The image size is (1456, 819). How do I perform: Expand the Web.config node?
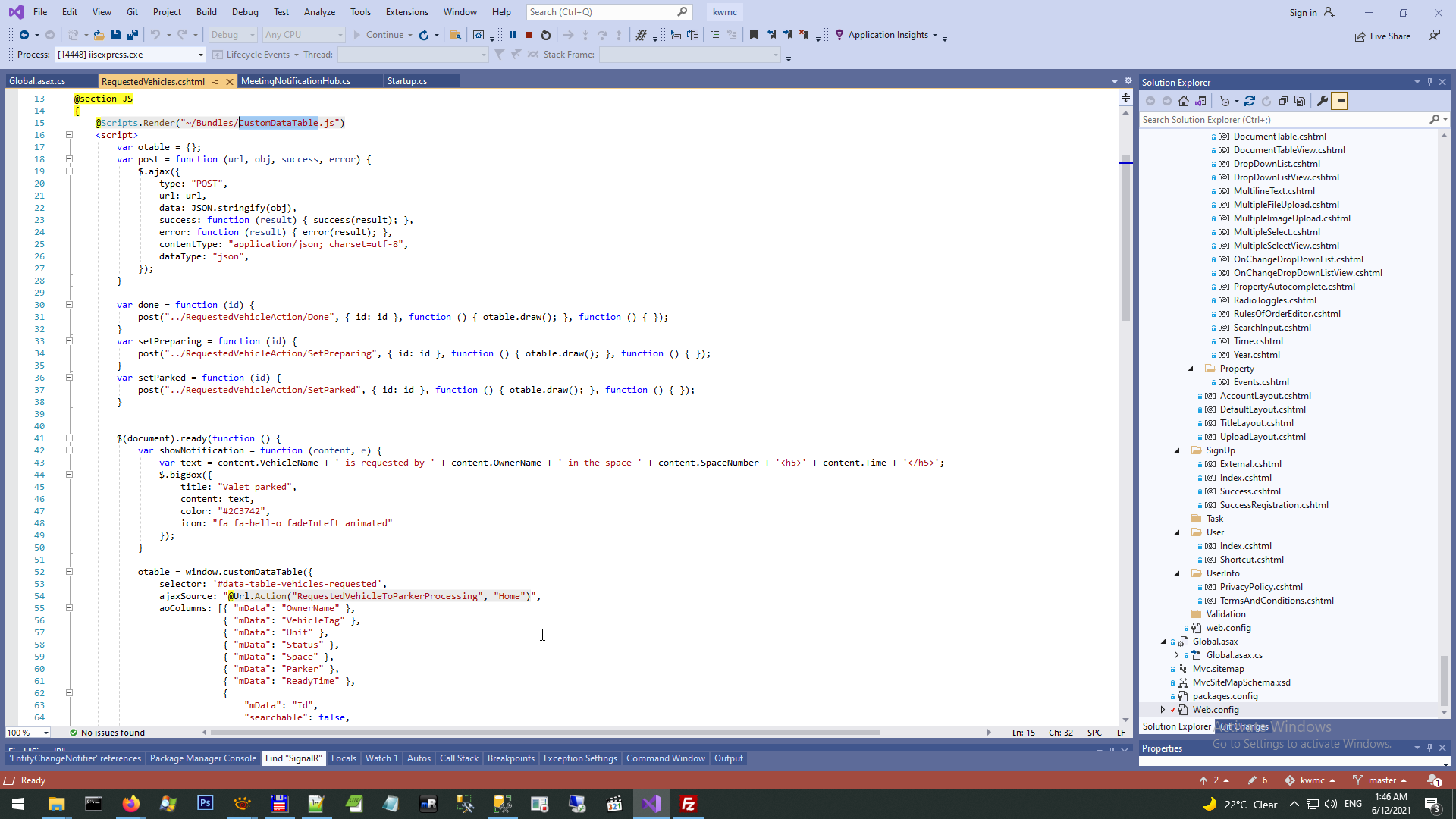[1163, 710]
